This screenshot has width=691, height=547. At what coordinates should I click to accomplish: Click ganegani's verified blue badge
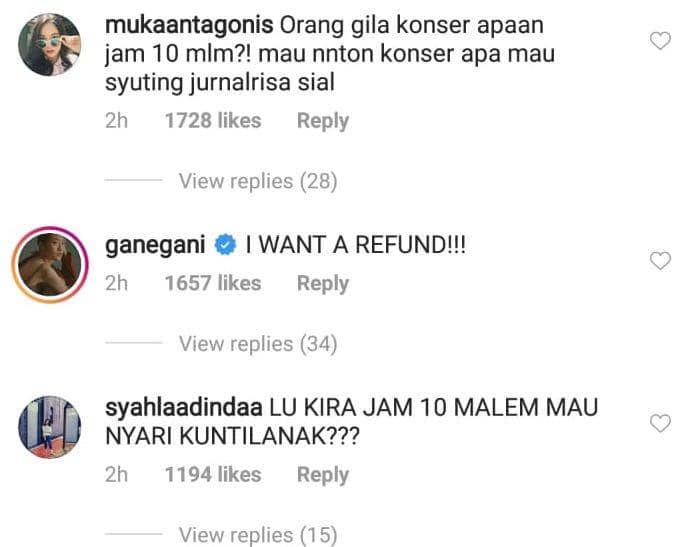[x=225, y=245]
